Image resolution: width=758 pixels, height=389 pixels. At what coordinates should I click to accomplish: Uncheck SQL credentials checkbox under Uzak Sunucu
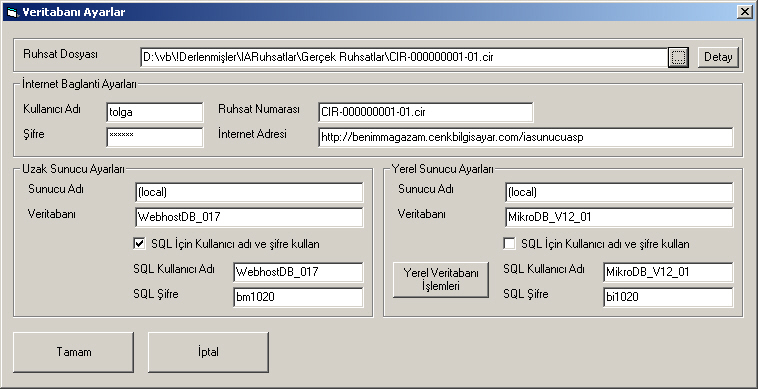pos(139,244)
